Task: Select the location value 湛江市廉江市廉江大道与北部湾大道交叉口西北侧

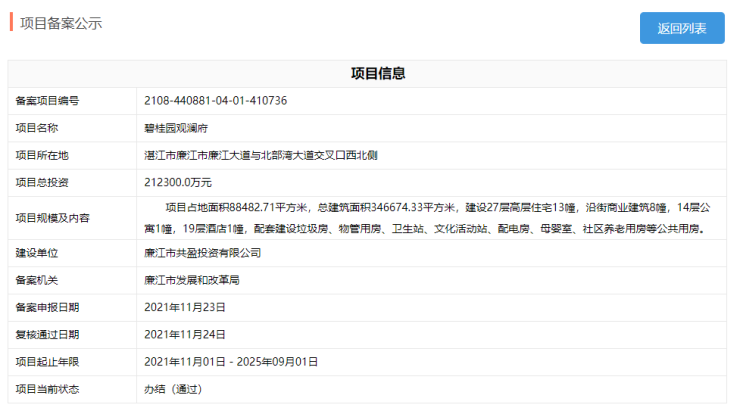Action: [x=261, y=155]
